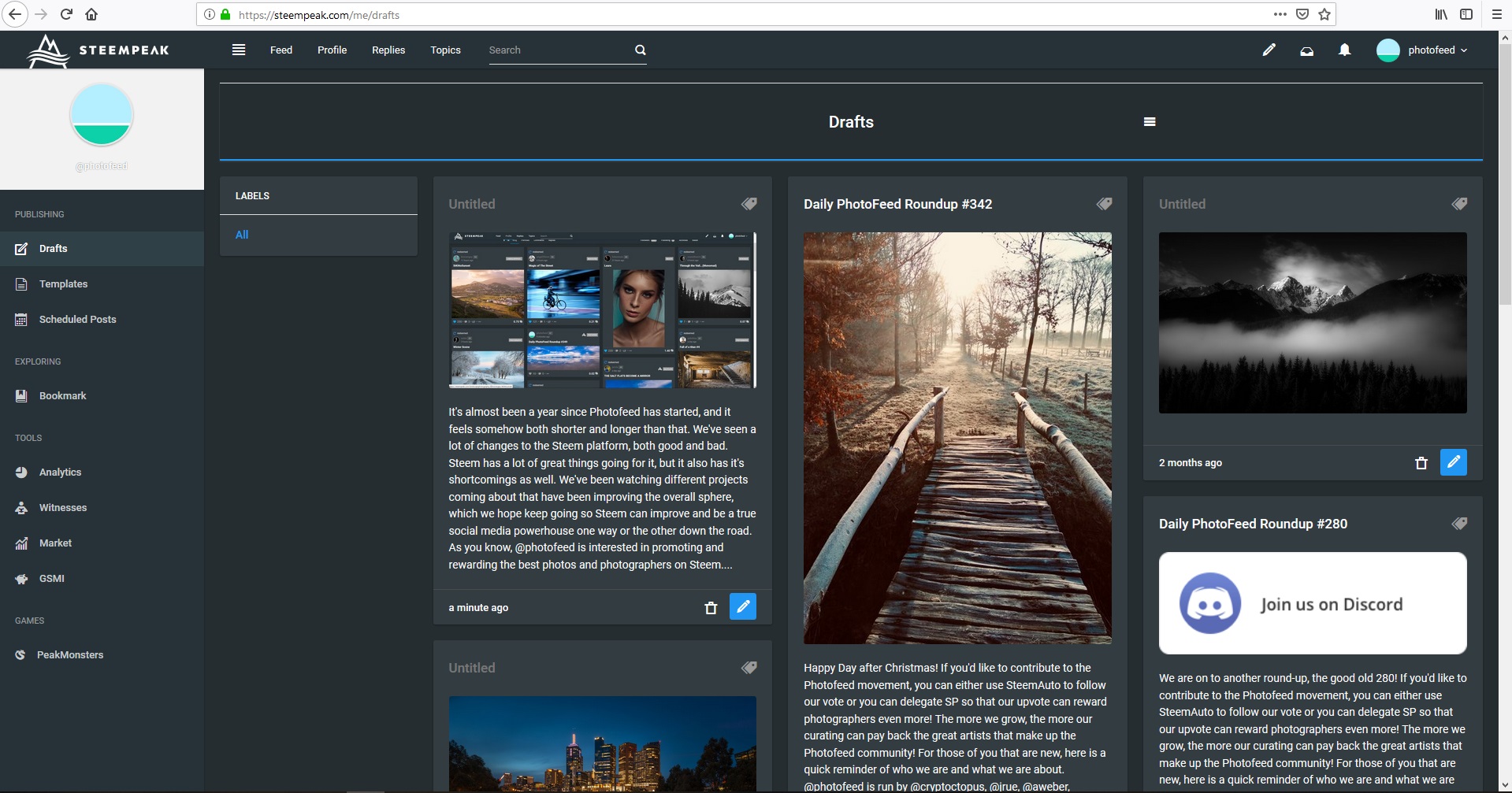Image resolution: width=1512 pixels, height=793 pixels.
Task: Delete the draft saved a minute ago
Action: (711, 607)
